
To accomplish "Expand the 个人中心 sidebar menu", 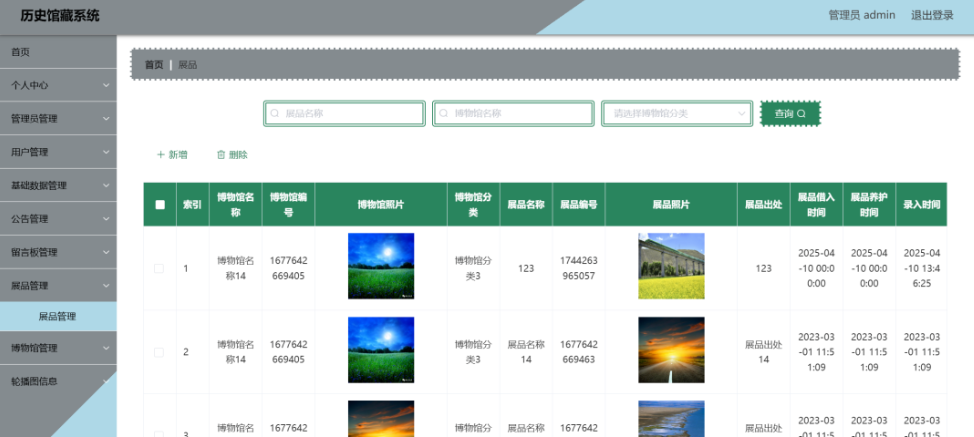I will (58, 85).
